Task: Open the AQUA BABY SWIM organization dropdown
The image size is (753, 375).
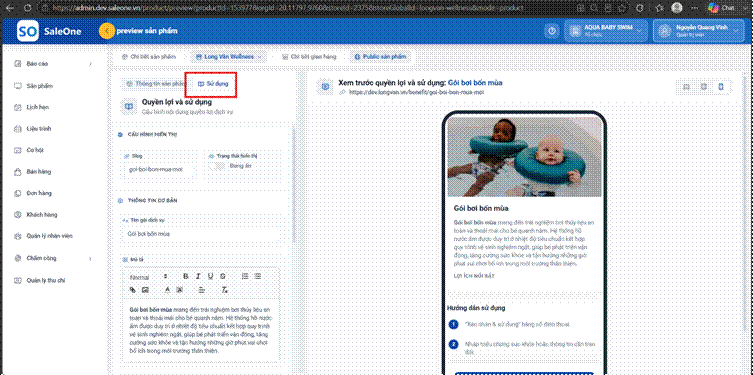Action: tap(607, 31)
